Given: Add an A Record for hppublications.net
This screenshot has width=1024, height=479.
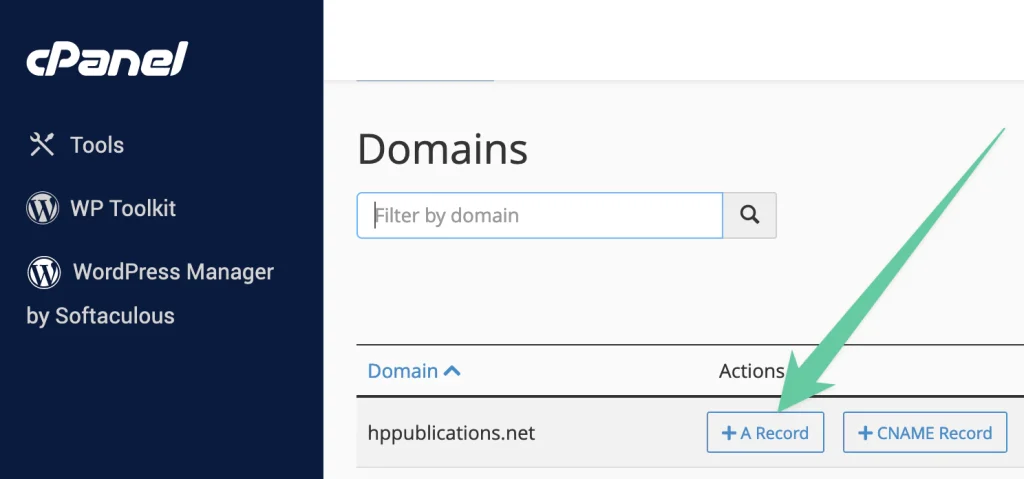Looking at the screenshot, I should click(765, 433).
